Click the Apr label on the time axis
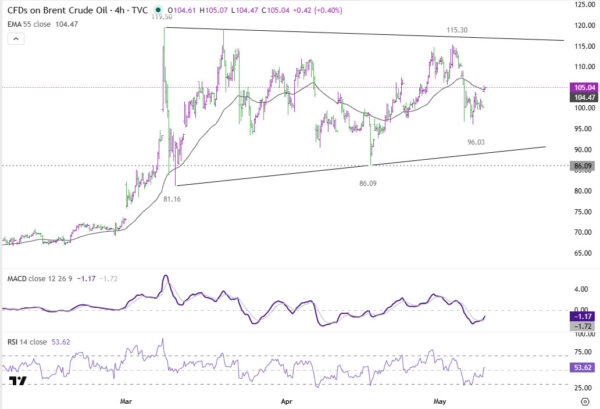The image size is (600, 409). (287, 401)
